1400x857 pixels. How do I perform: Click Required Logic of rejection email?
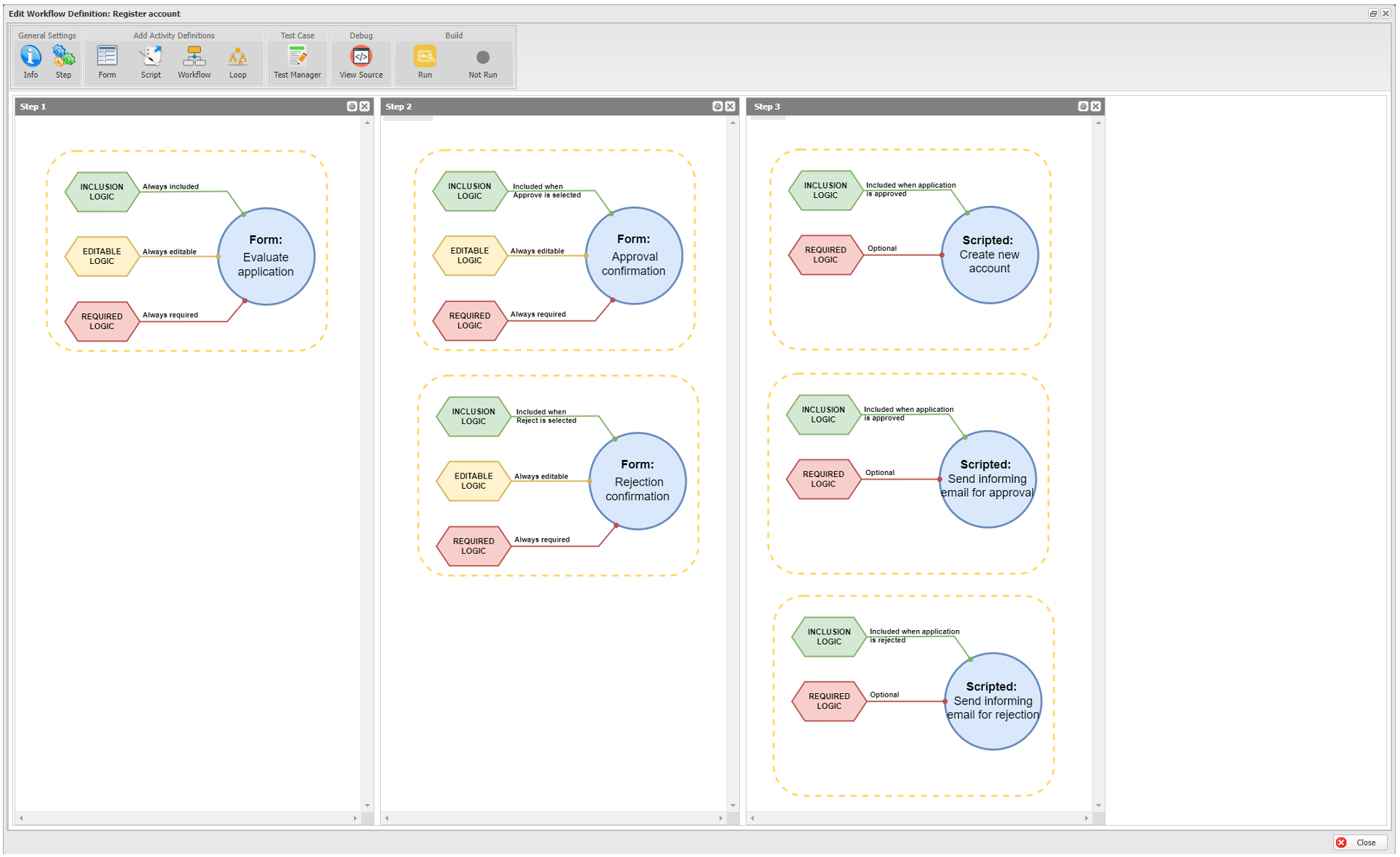(x=829, y=701)
